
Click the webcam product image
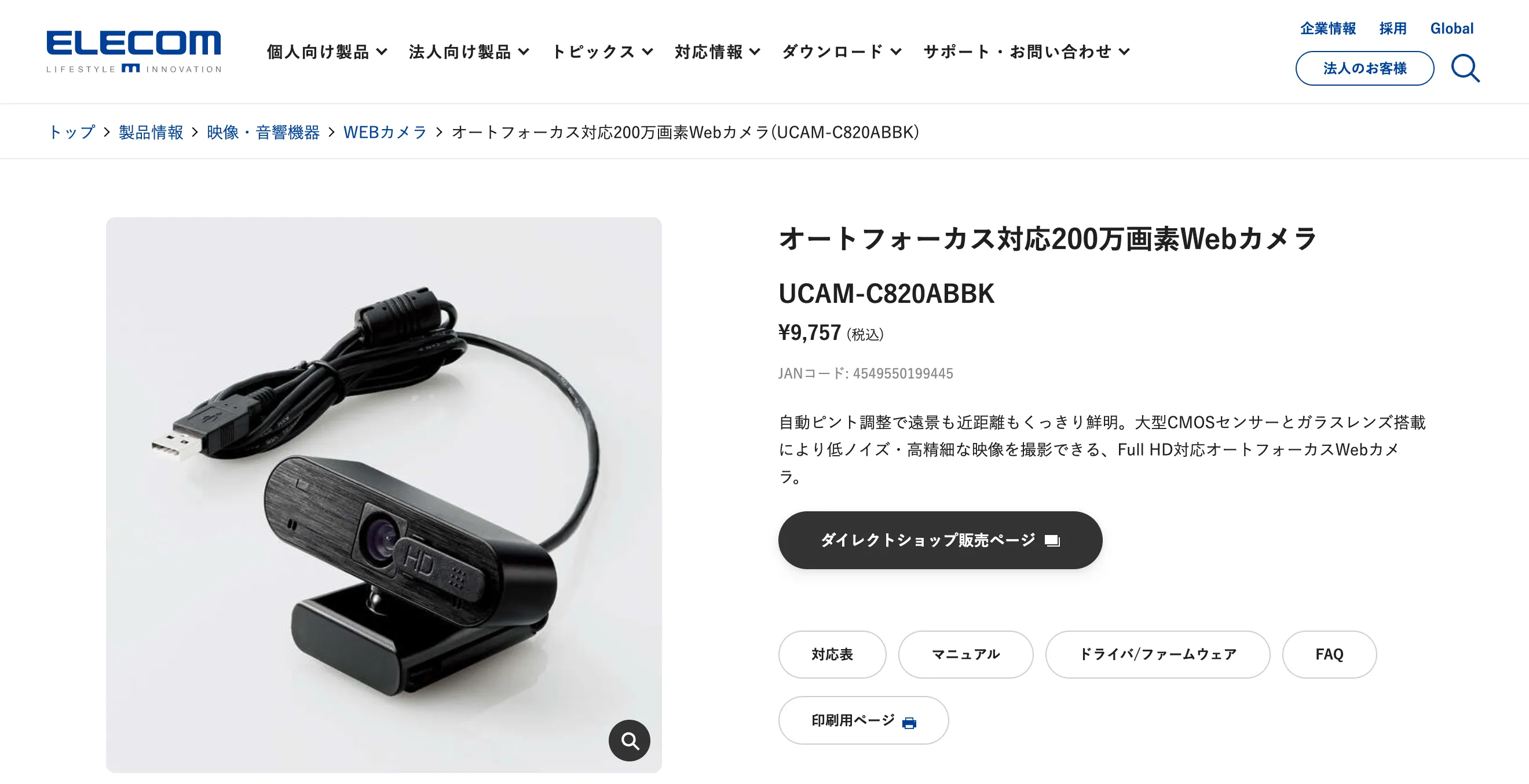pos(383,494)
